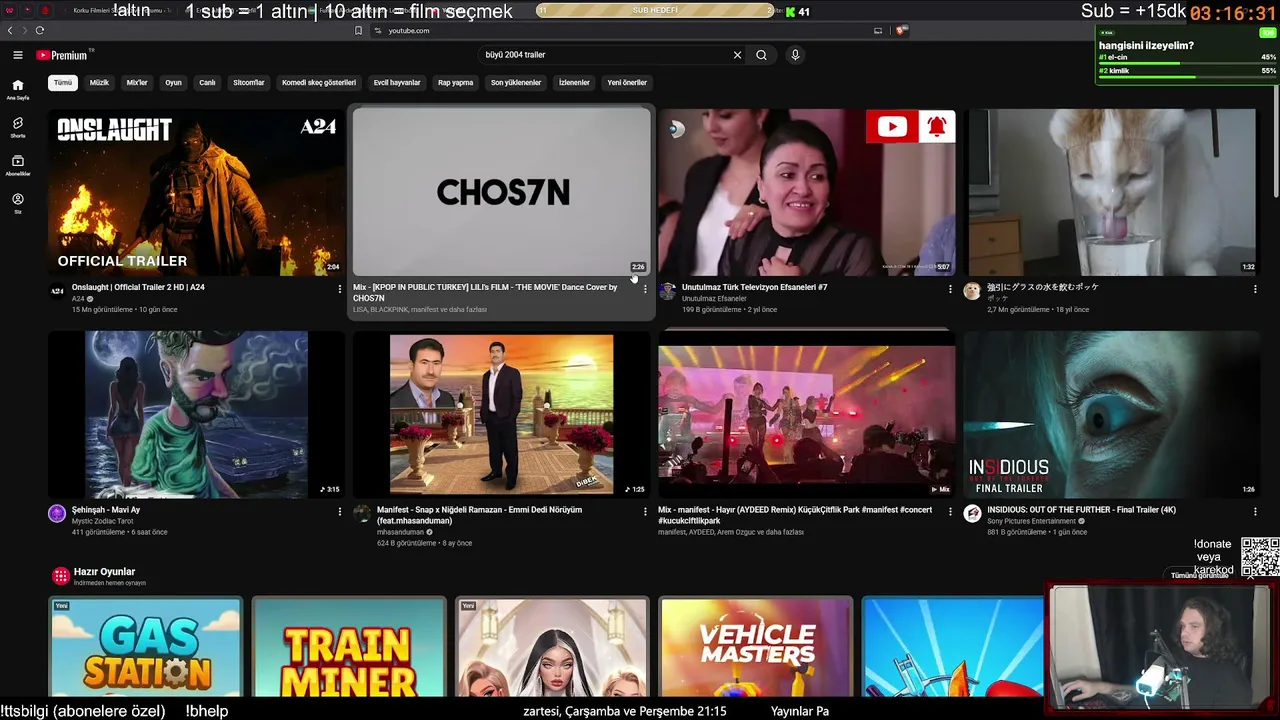Play the Insidious Final Trailer thumbnail
This screenshot has height=720, width=1280.
click(x=1111, y=414)
